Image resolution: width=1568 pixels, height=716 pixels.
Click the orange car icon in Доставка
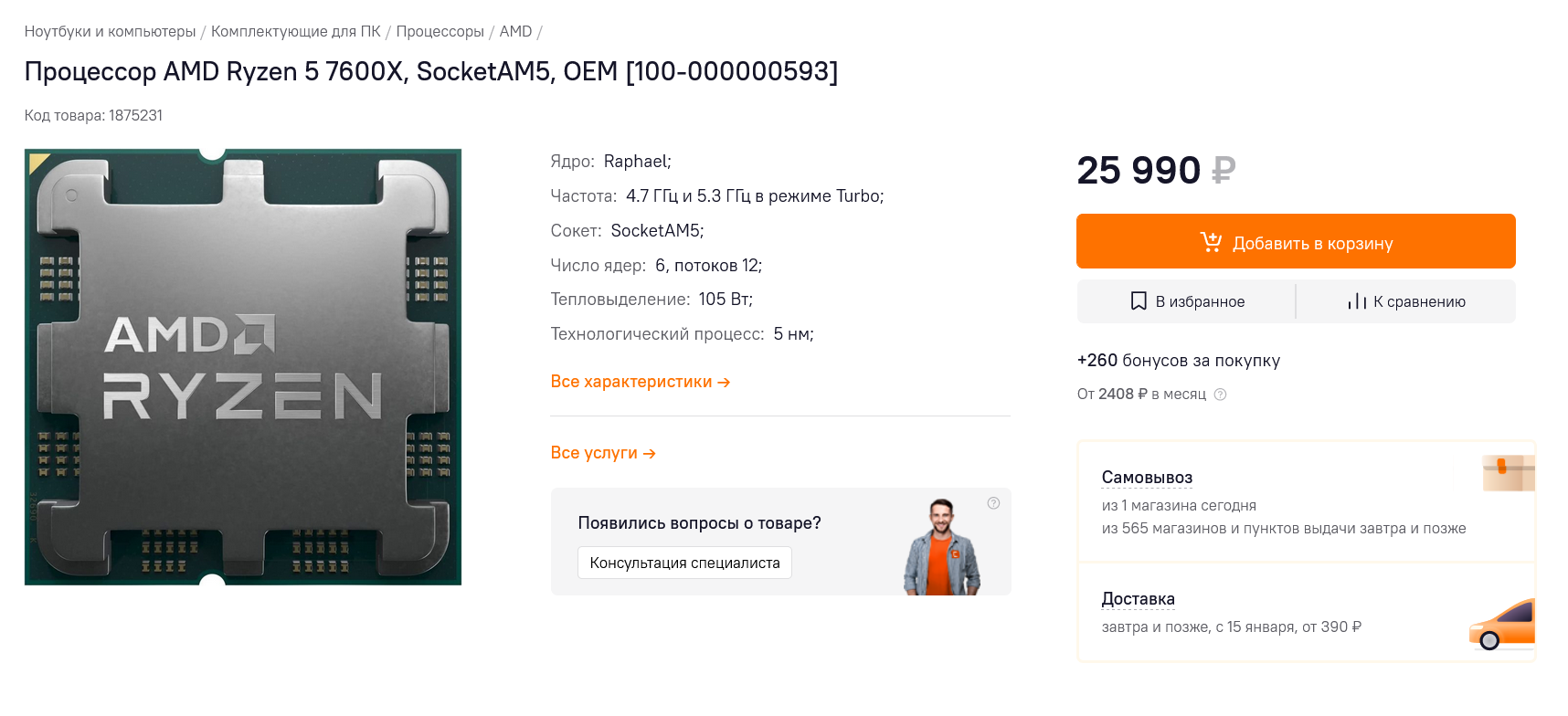coord(1502,625)
